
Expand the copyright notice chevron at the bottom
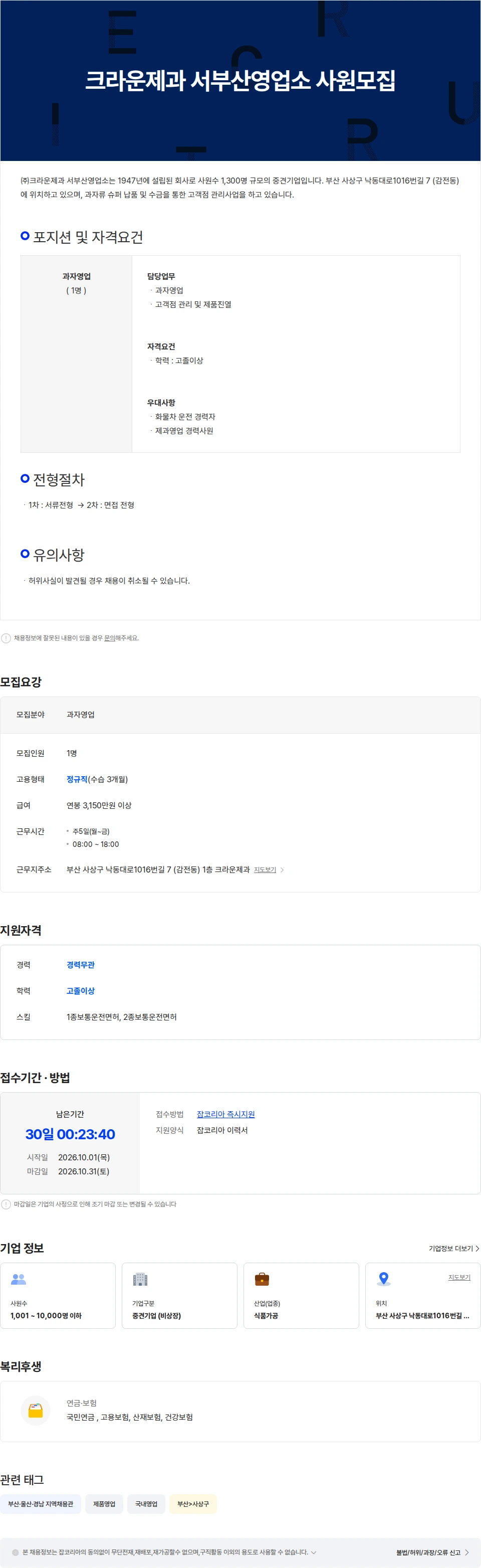[314, 1552]
